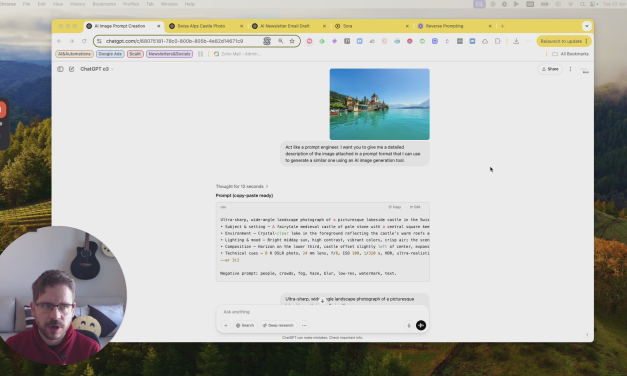Click the black voice mode button

pos(421,326)
